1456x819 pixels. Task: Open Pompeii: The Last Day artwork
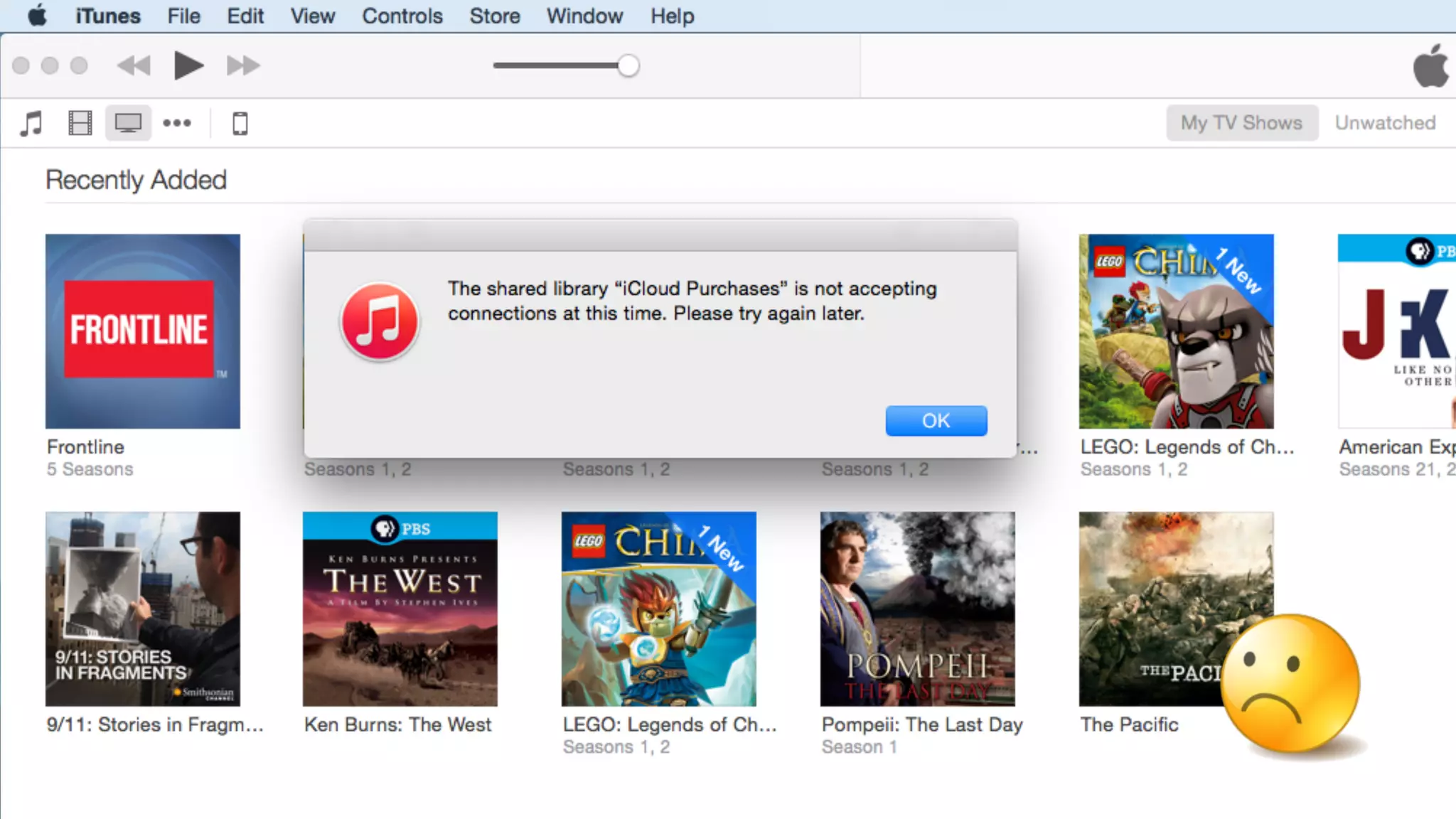point(917,609)
